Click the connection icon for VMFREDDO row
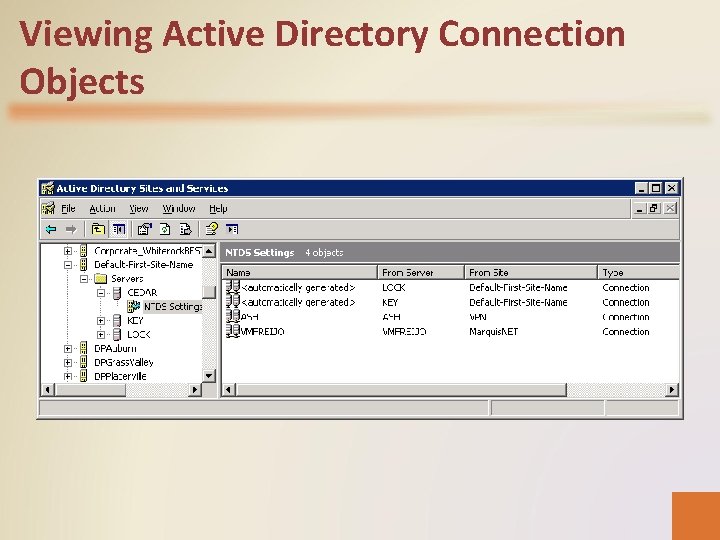Screen dimensions: 720x540 233,331
